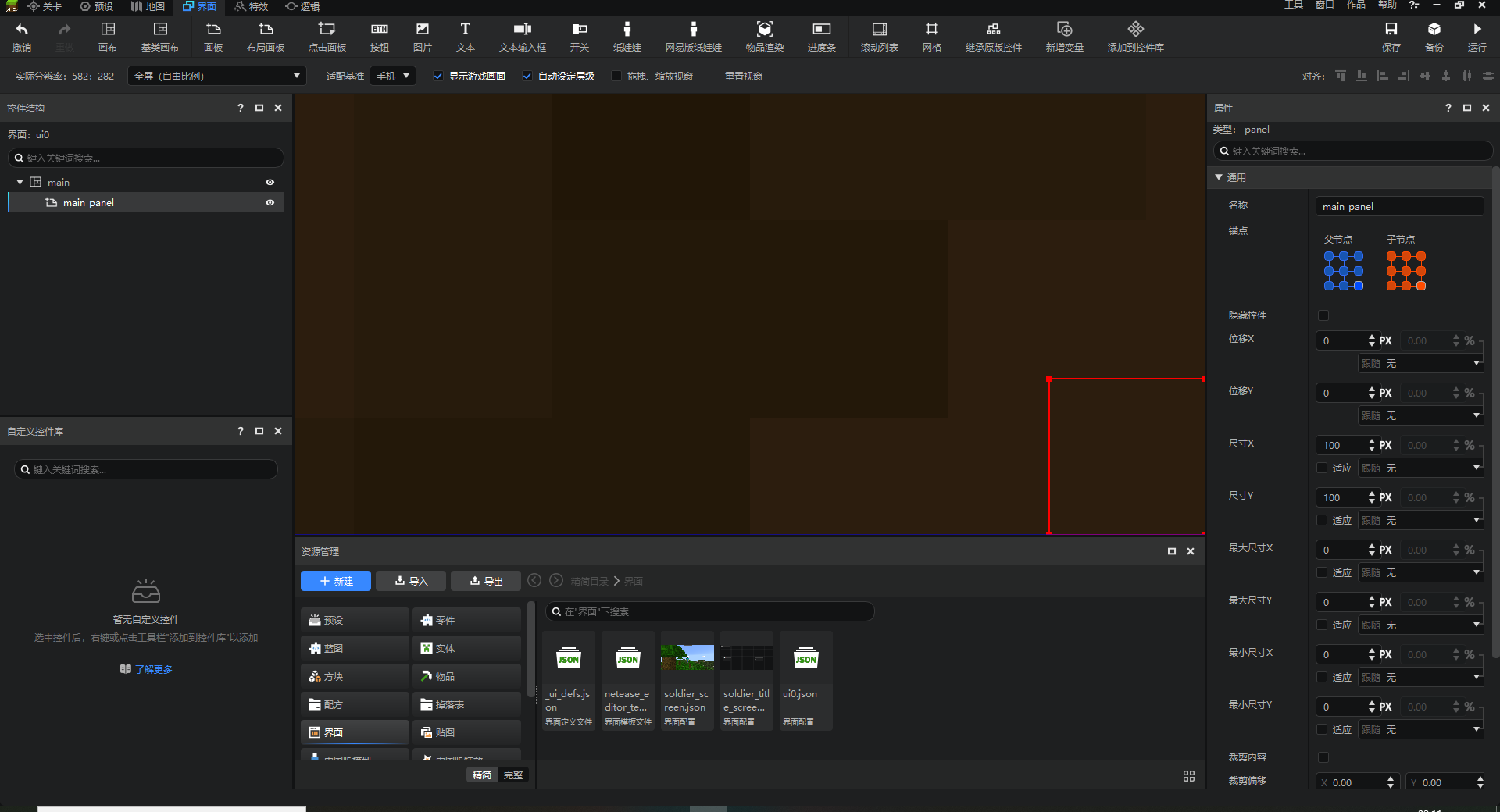Click the 运行 run icon

(1477, 36)
